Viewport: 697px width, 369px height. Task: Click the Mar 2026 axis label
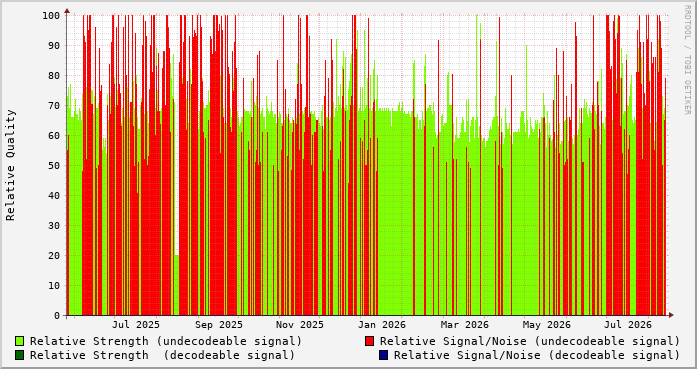[465, 325]
